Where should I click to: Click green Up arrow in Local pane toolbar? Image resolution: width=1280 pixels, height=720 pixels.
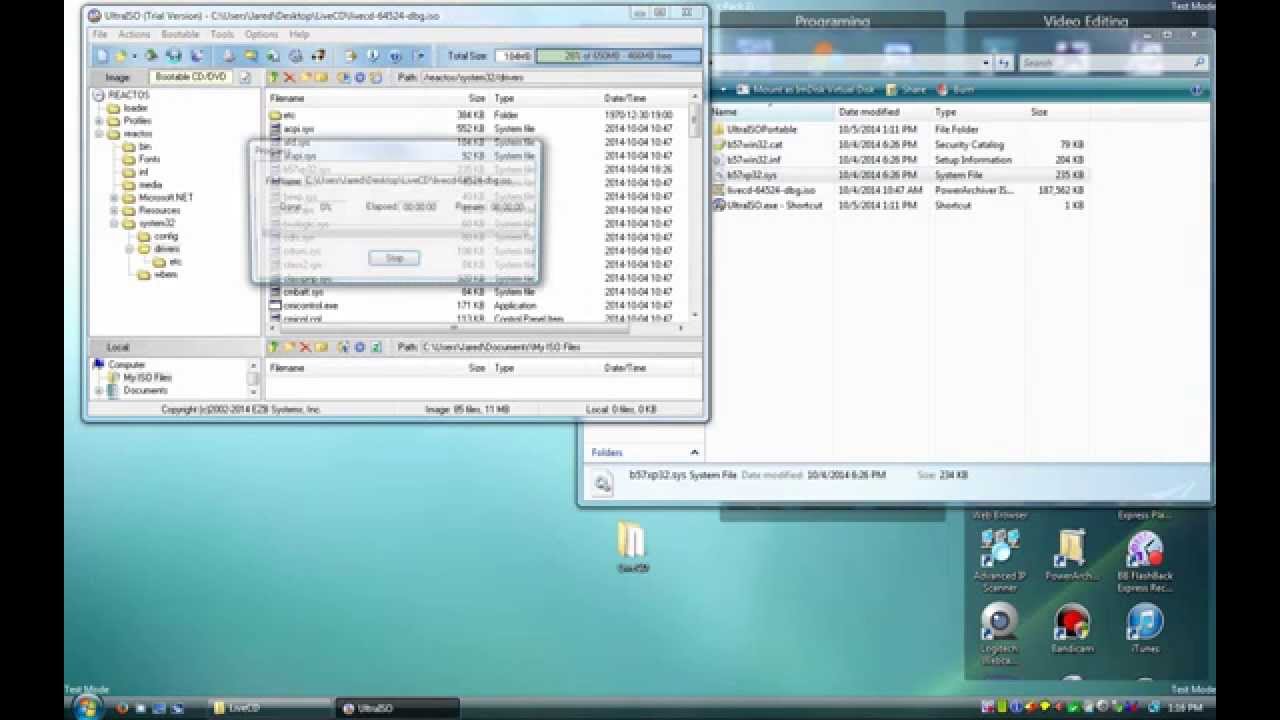click(273, 347)
